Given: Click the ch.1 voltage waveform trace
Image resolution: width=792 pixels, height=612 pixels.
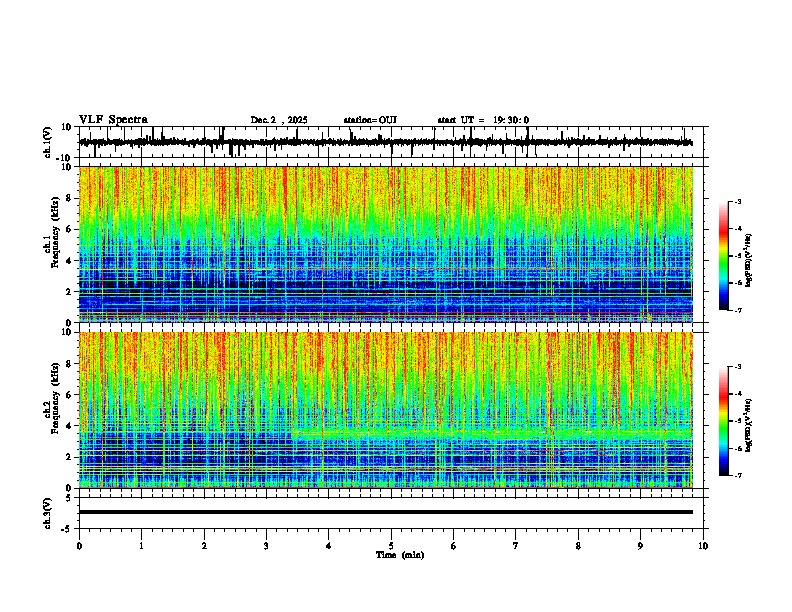Looking at the screenshot, I should tap(386, 143).
